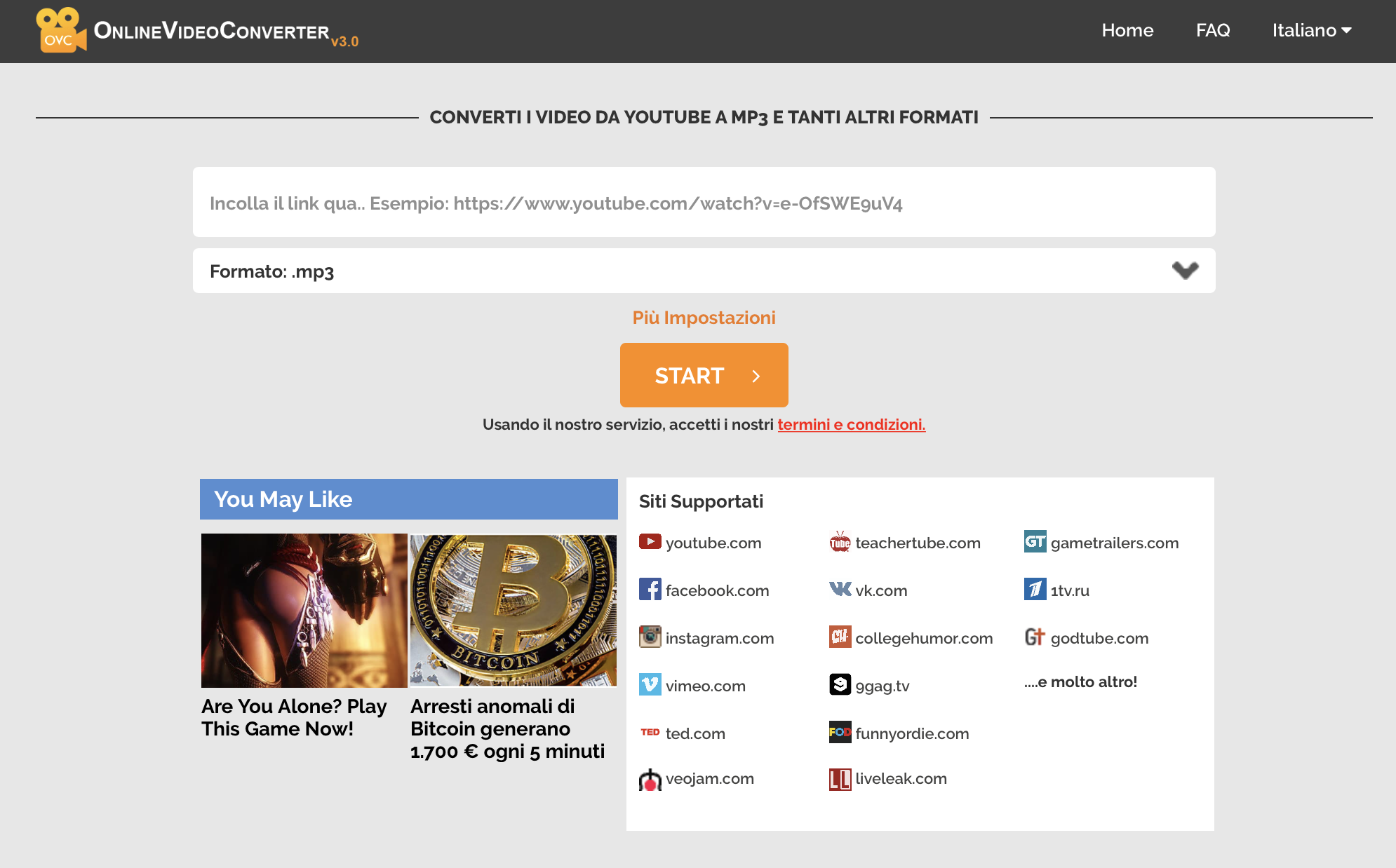1396x868 pixels.
Task: Click the video link input field
Action: [704, 203]
